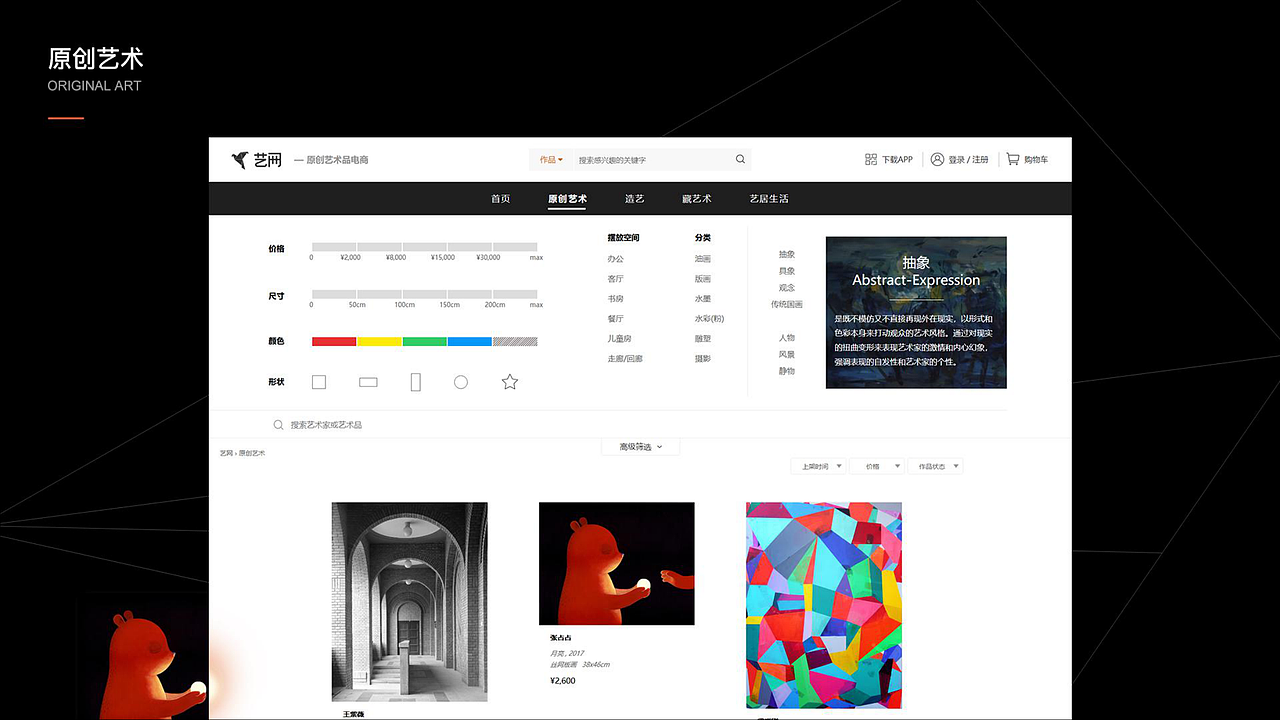This screenshot has width=1280, height=720.
Task: Select the star shape filter
Action: click(x=510, y=381)
